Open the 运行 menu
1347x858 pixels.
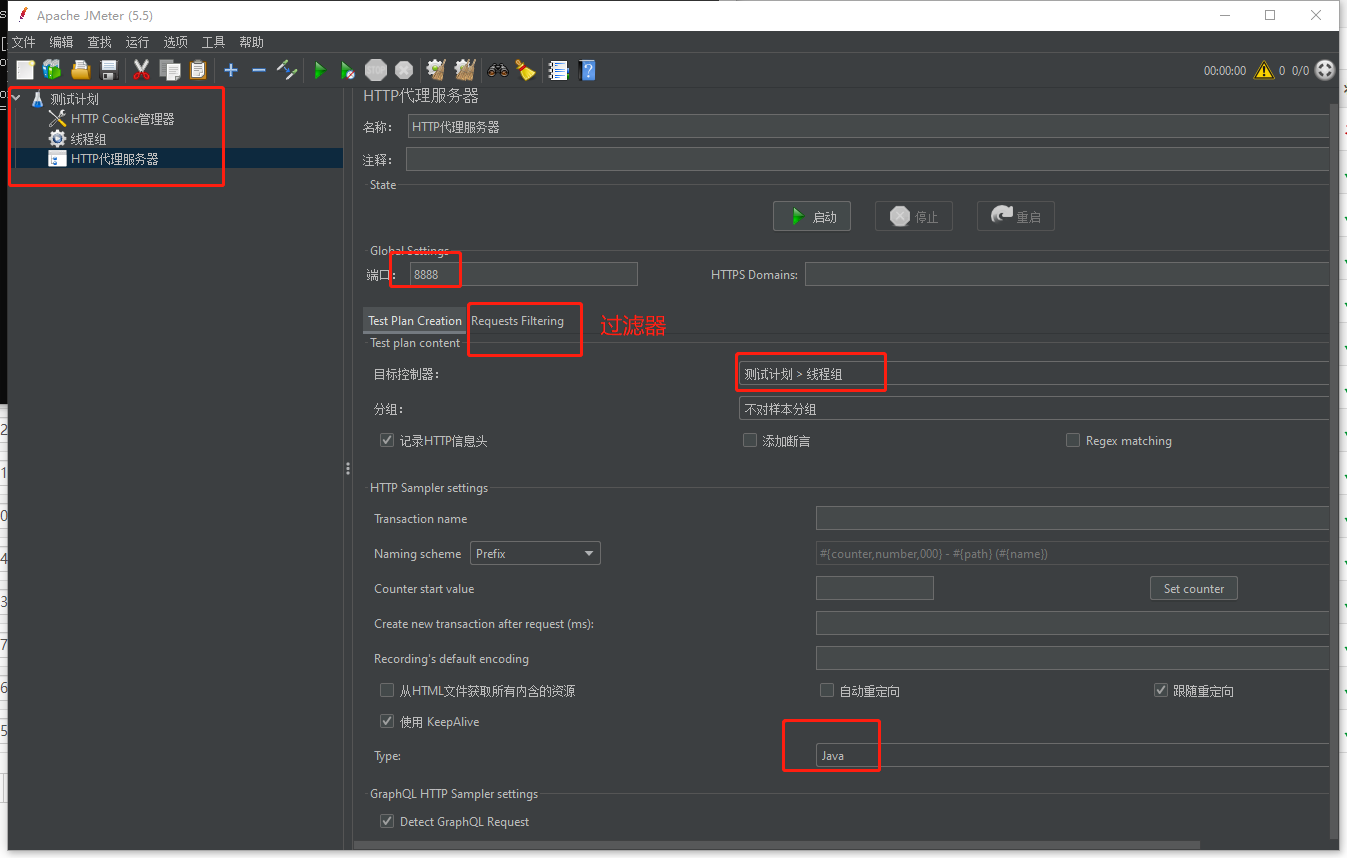pos(137,42)
